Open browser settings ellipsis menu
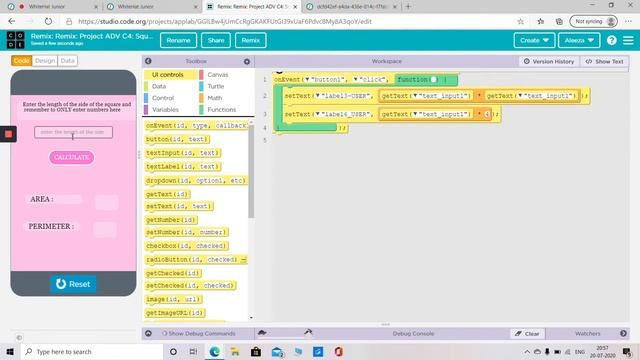The height and width of the screenshot is (360, 640). [628, 21]
